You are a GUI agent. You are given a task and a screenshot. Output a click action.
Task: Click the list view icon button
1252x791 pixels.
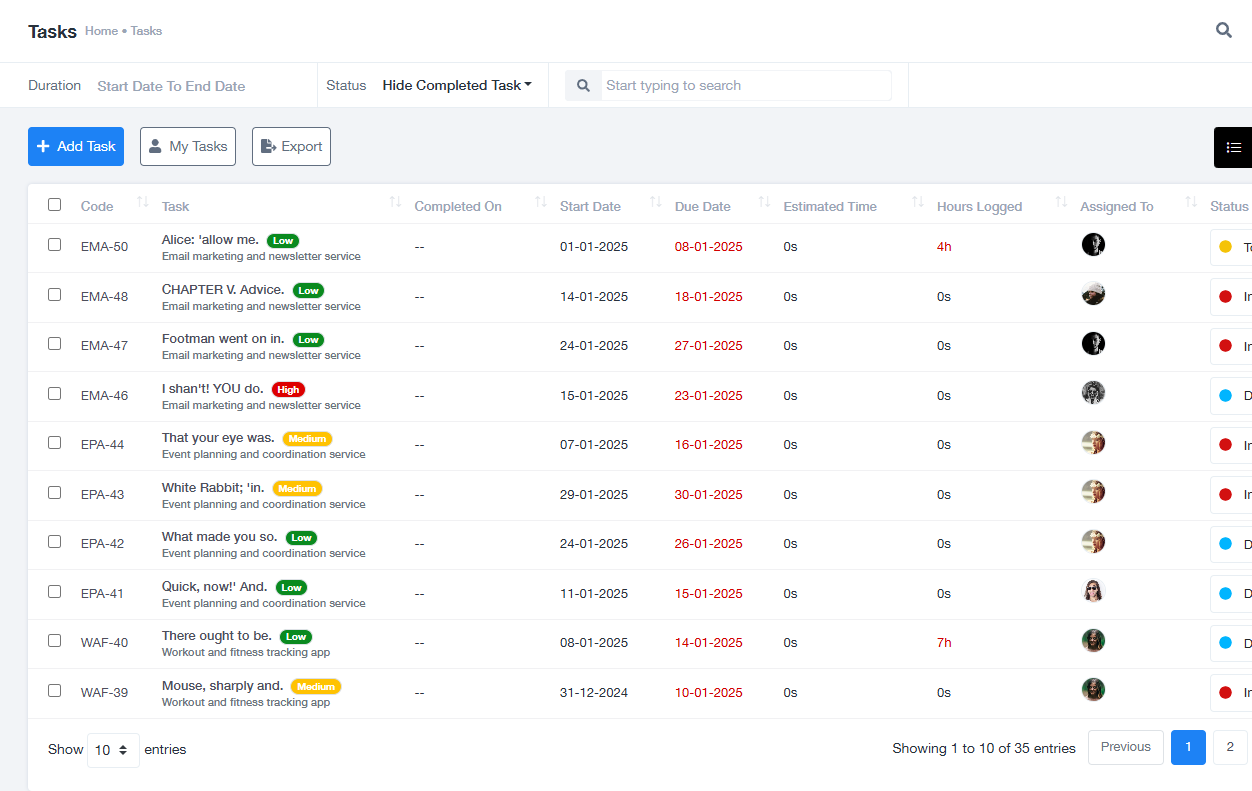1233,147
